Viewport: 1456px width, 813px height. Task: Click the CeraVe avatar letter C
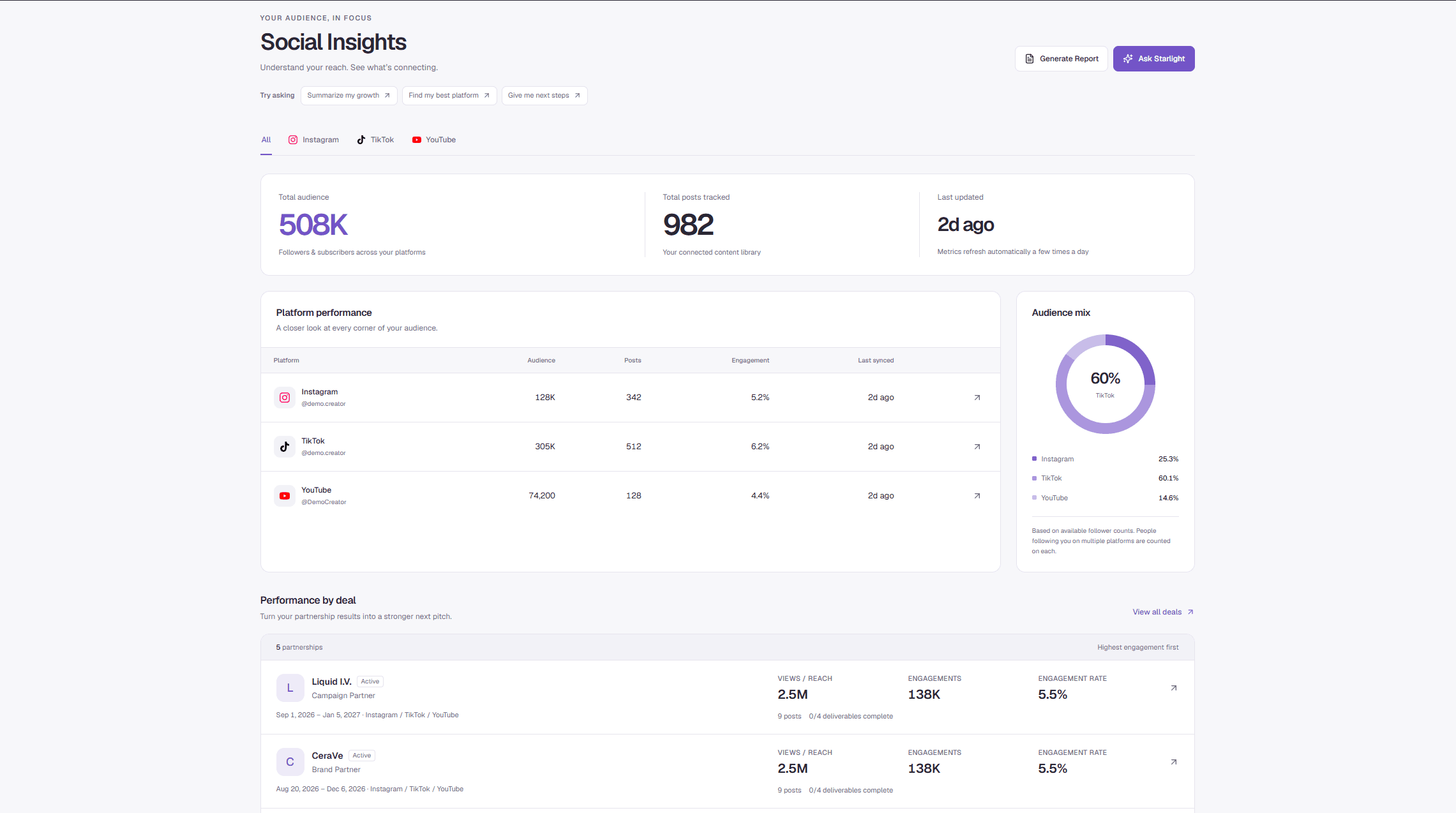pyautogui.click(x=290, y=762)
